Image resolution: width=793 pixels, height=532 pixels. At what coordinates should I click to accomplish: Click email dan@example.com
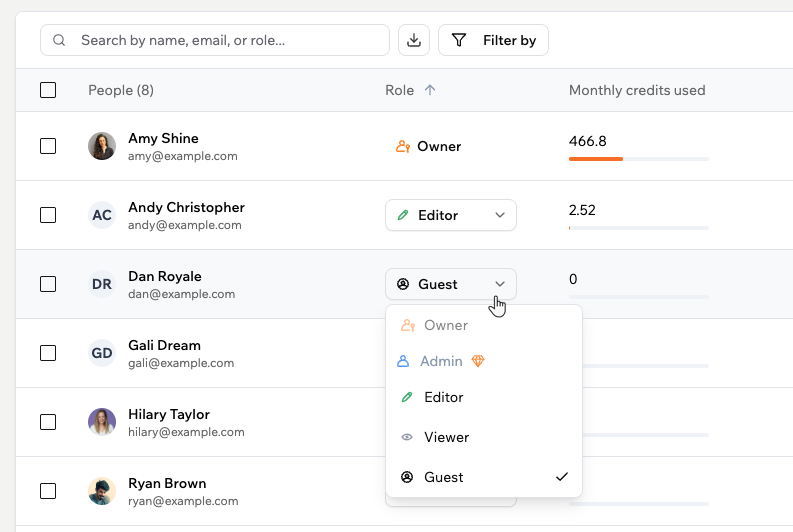tap(182, 294)
